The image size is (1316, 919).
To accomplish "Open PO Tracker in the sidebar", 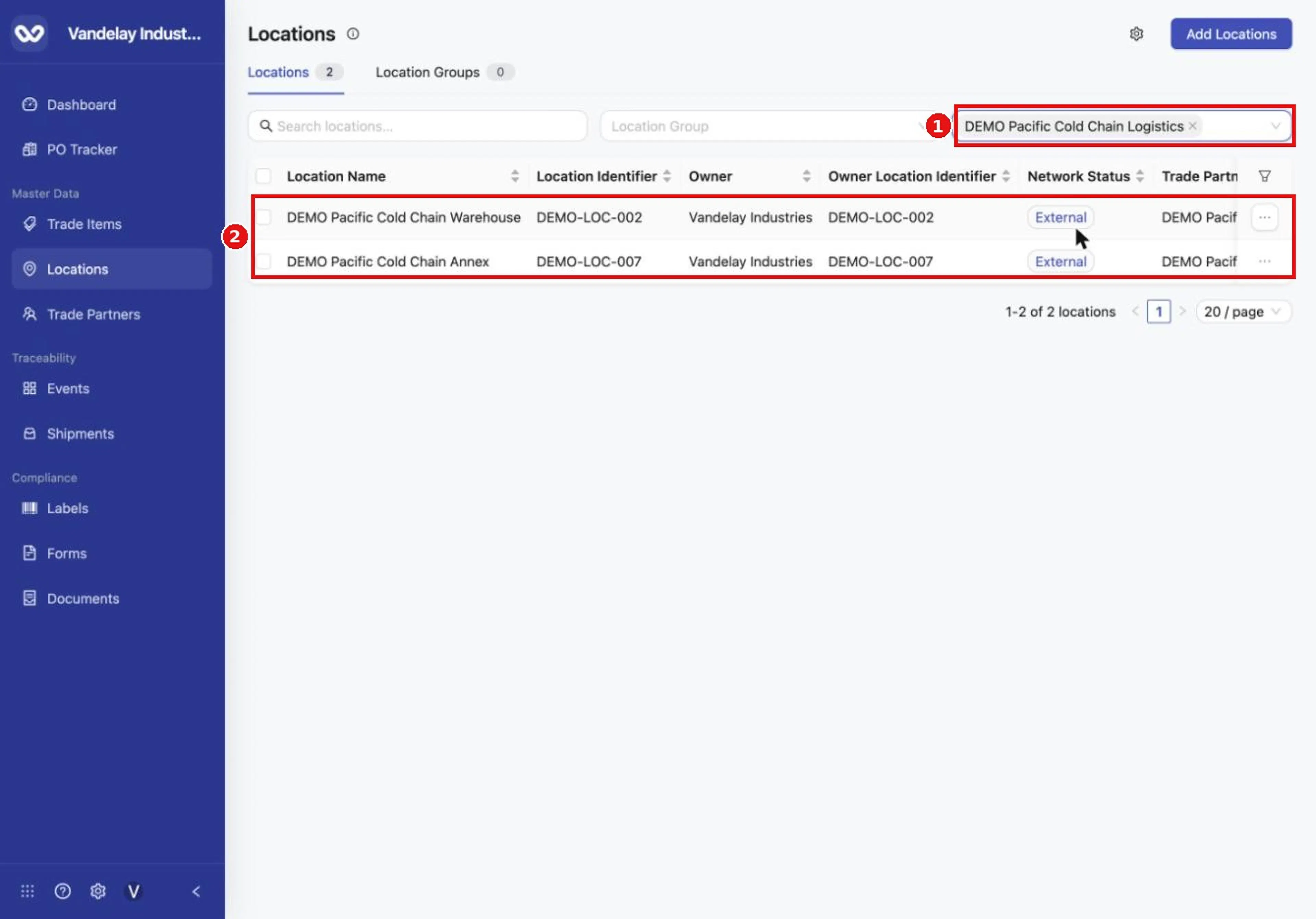I will pos(112,149).
